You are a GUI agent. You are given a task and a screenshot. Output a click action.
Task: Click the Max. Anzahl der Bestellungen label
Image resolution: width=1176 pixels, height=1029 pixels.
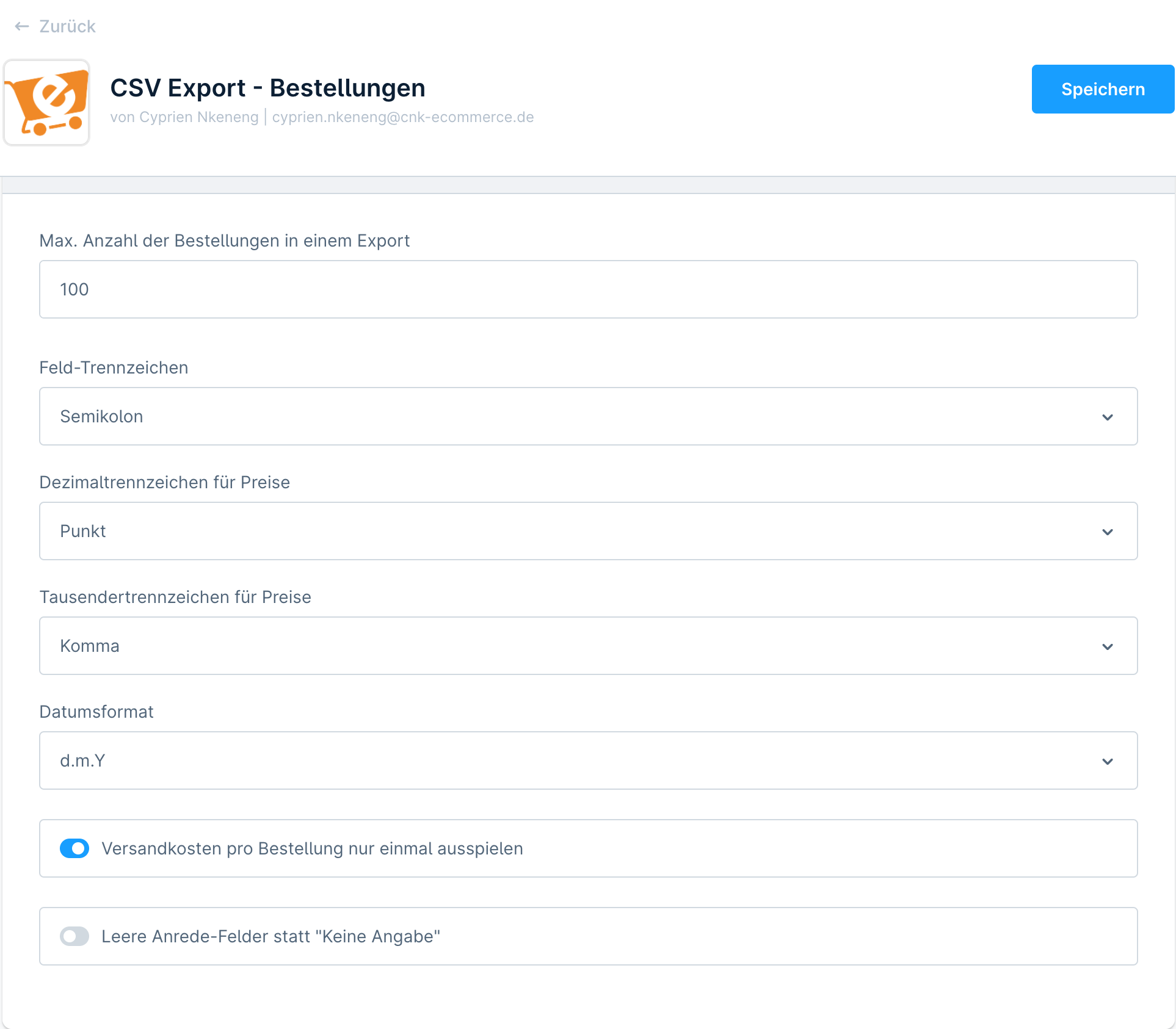224,240
